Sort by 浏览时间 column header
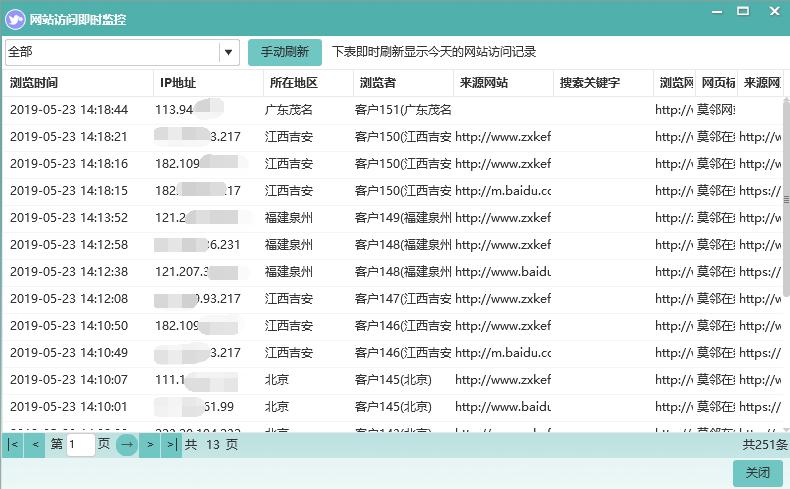The image size is (790, 489). click(78, 83)
